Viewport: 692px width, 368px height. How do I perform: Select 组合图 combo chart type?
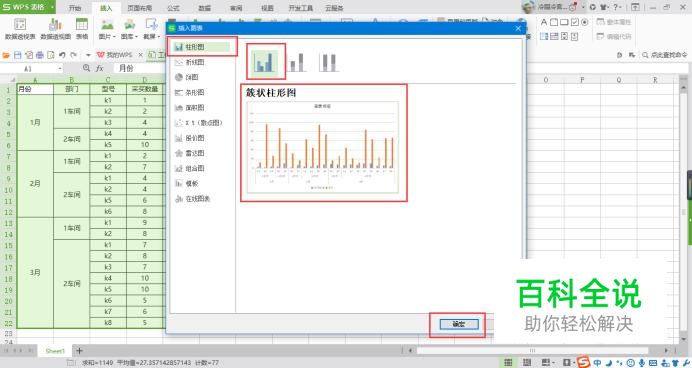pyautogui.click(x=190, y=169)
